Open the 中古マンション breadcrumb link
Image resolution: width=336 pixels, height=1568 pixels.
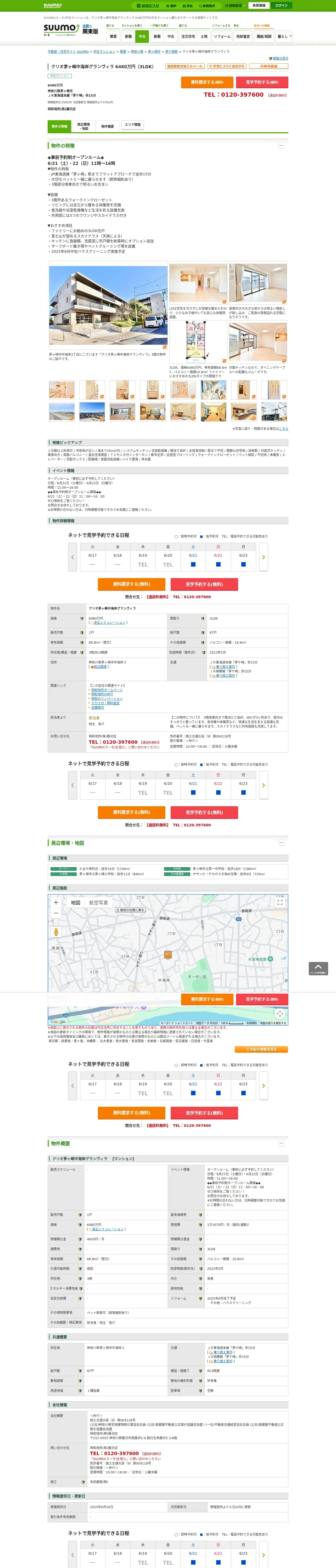pyautogui.click(x=104, y=52)
